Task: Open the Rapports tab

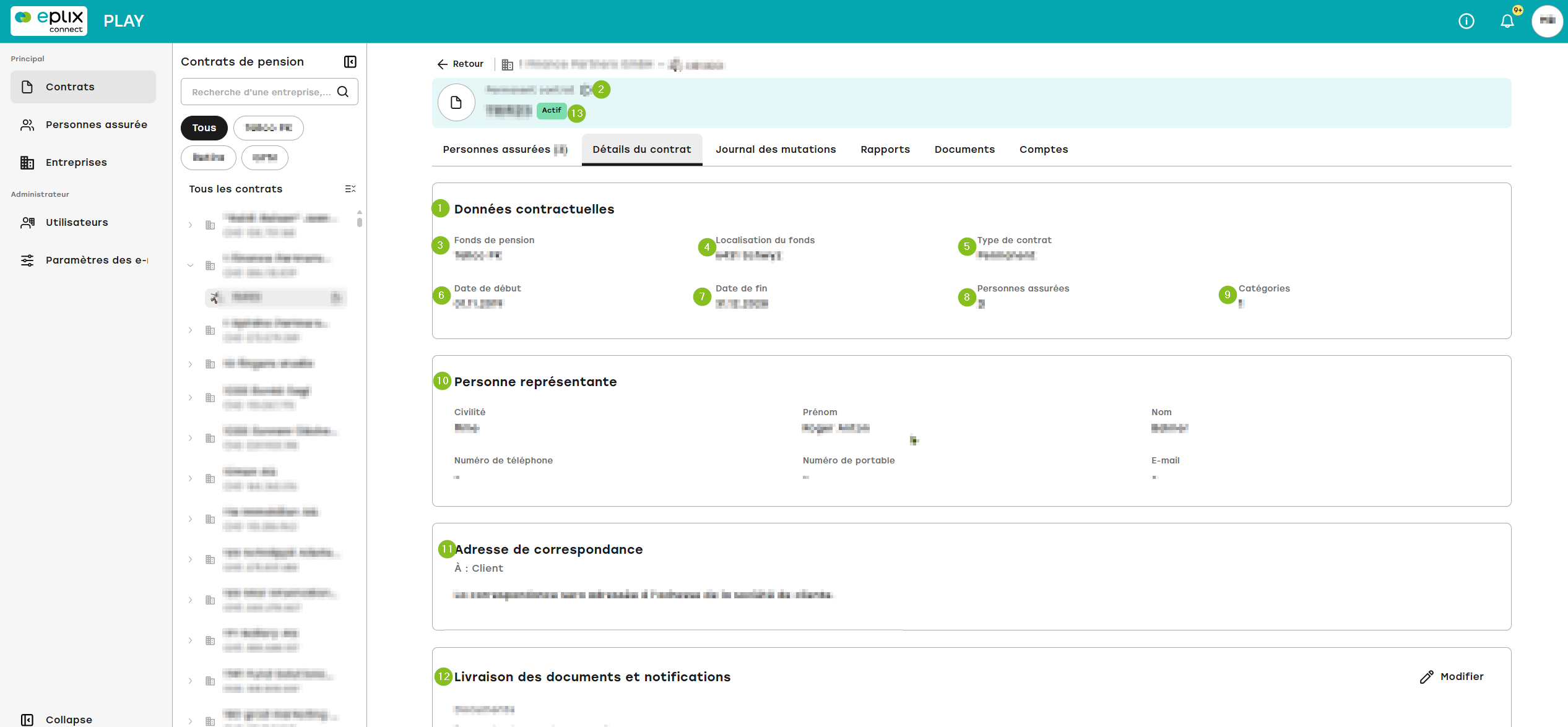Action: coord(885,150)
